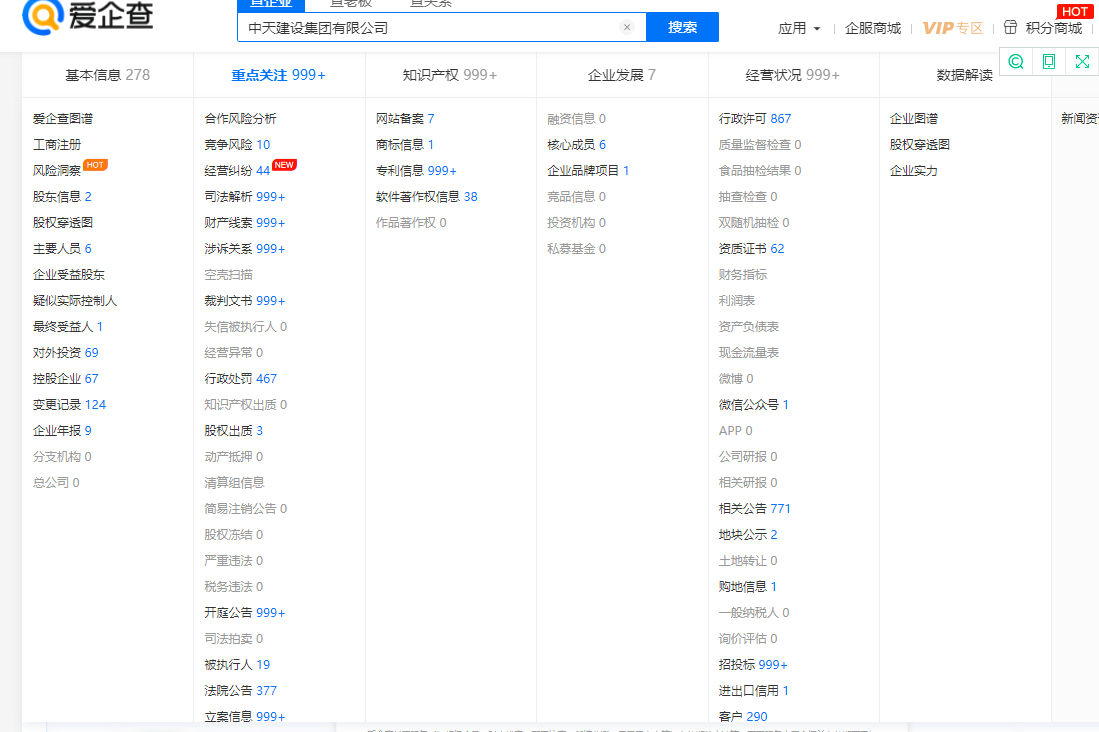Open 企业实力 under 数据解读
The height and width of the screenshot is (732, 1099).
tap(914, 170)
